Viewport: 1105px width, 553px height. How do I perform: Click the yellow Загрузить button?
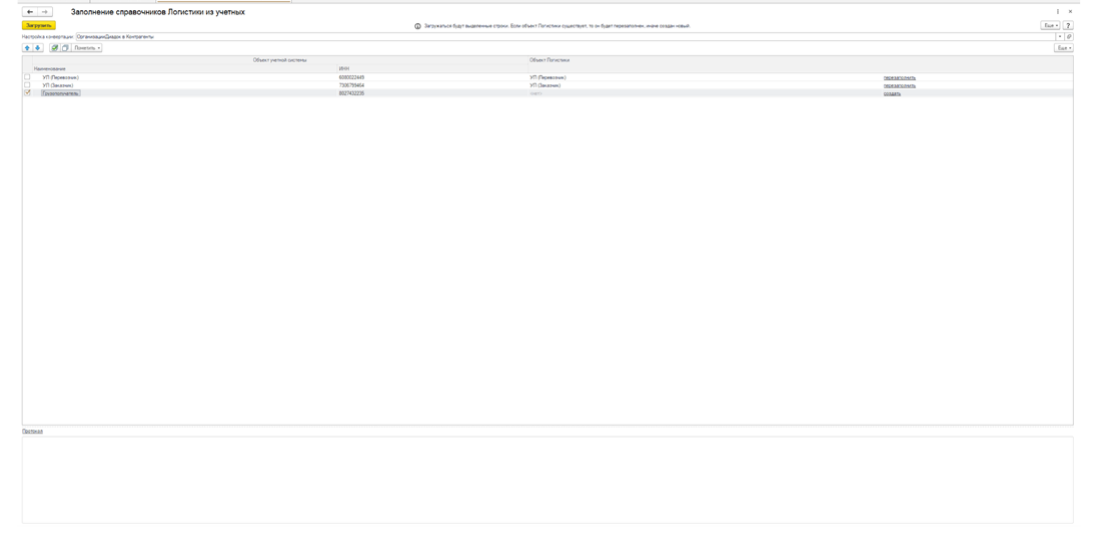point(39,25)
